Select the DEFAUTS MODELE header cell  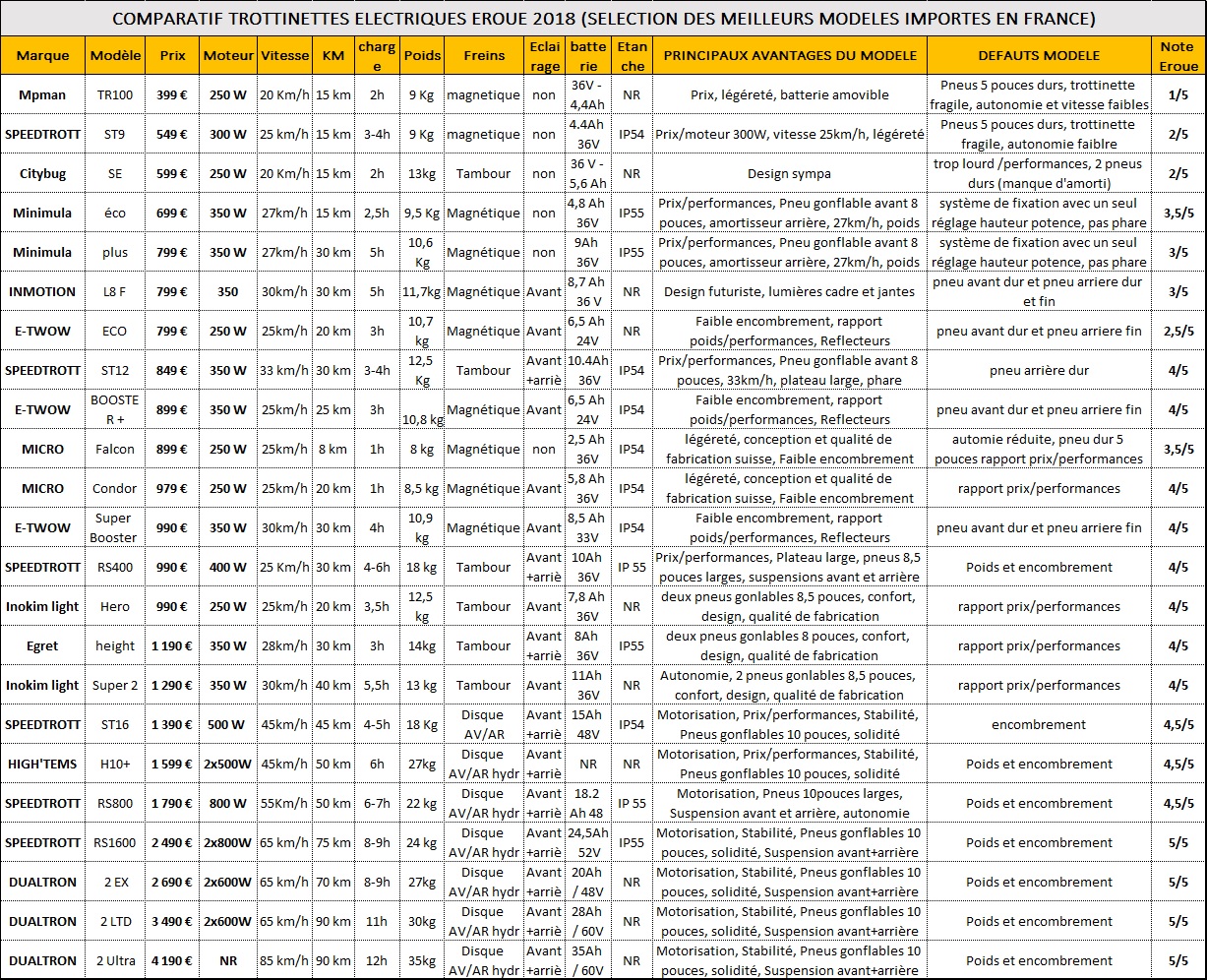click(1039, 55)
